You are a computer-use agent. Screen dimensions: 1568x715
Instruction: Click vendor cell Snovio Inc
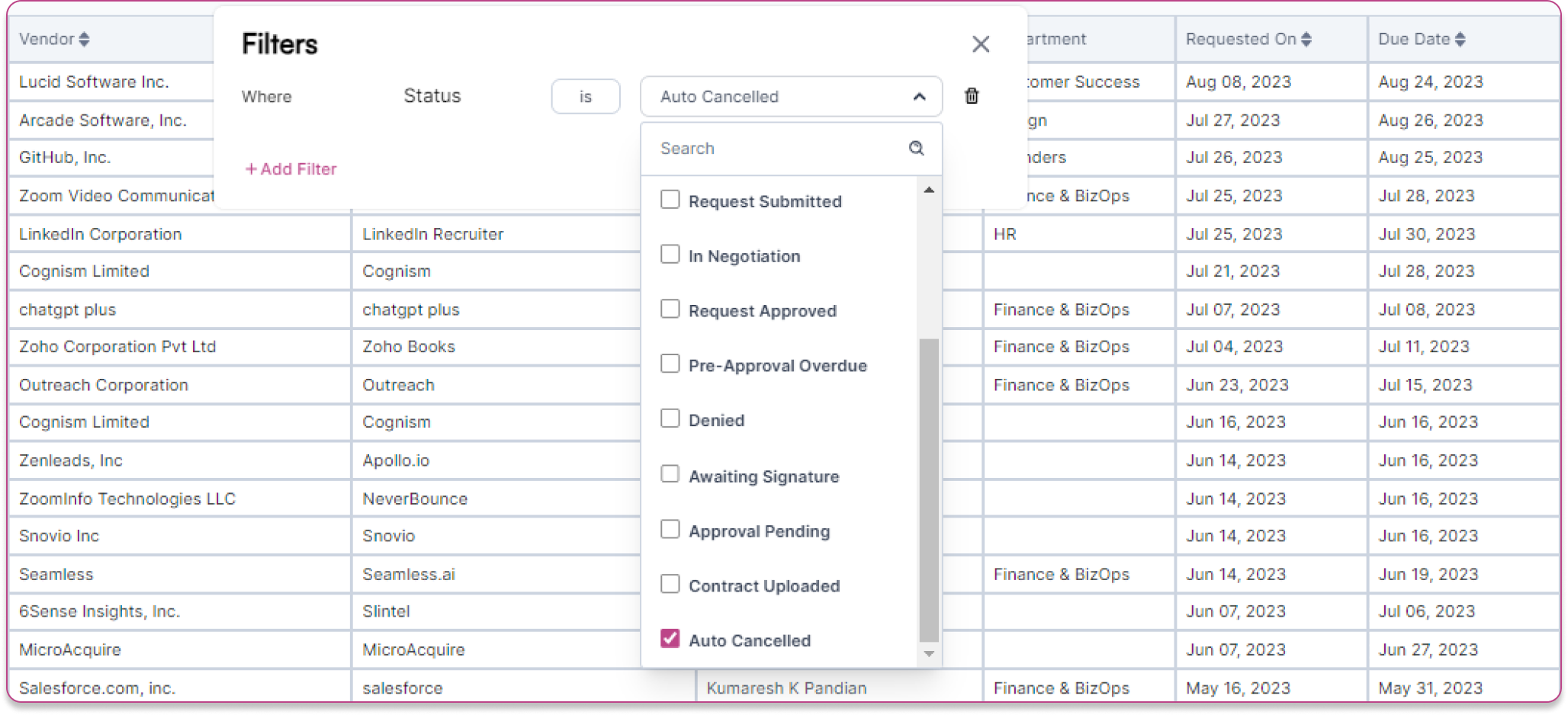coord(59,536)
